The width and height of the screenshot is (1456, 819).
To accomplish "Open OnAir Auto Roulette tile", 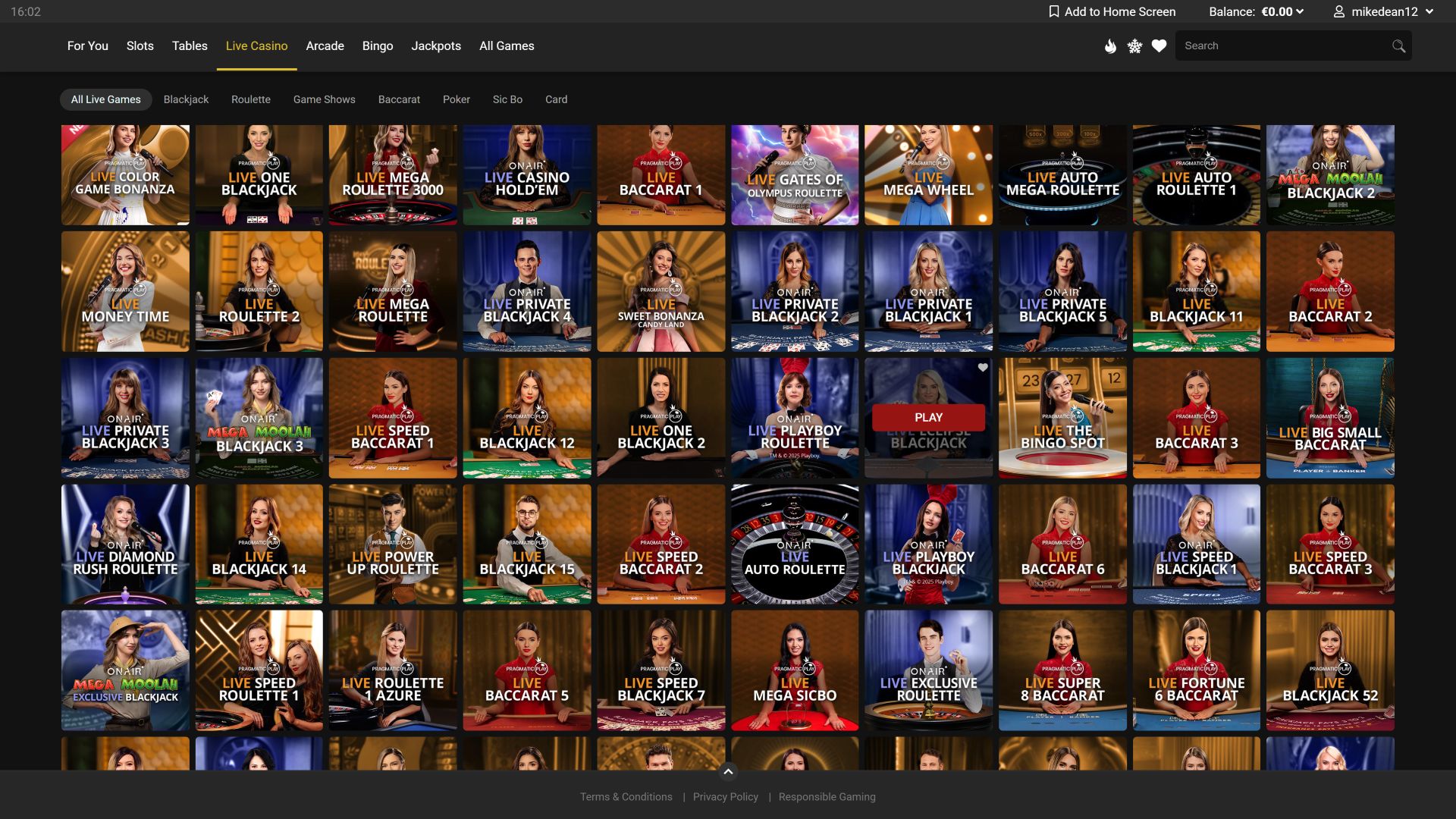I will point(795,544).
